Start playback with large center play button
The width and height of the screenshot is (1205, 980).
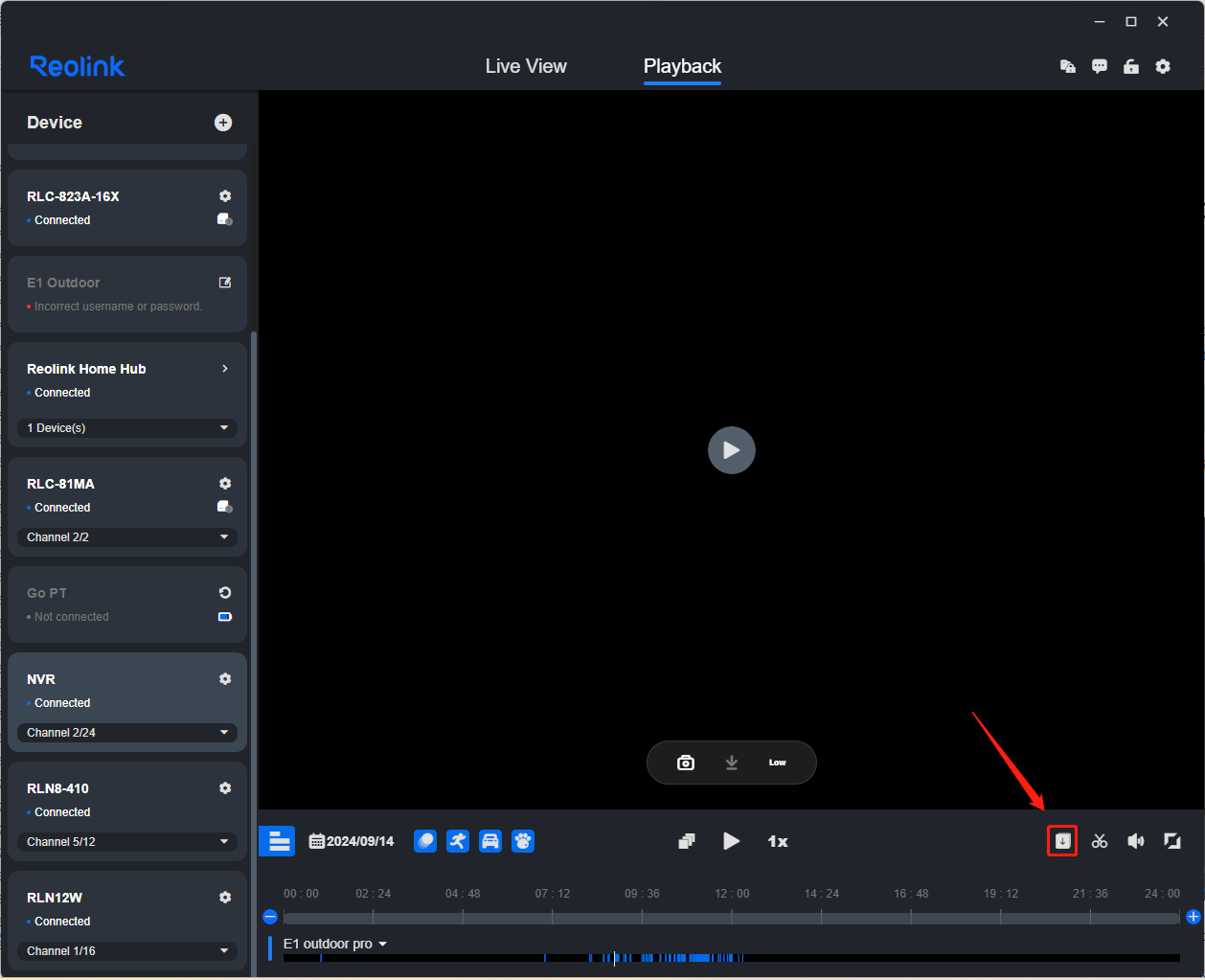(x=732, y=450)
